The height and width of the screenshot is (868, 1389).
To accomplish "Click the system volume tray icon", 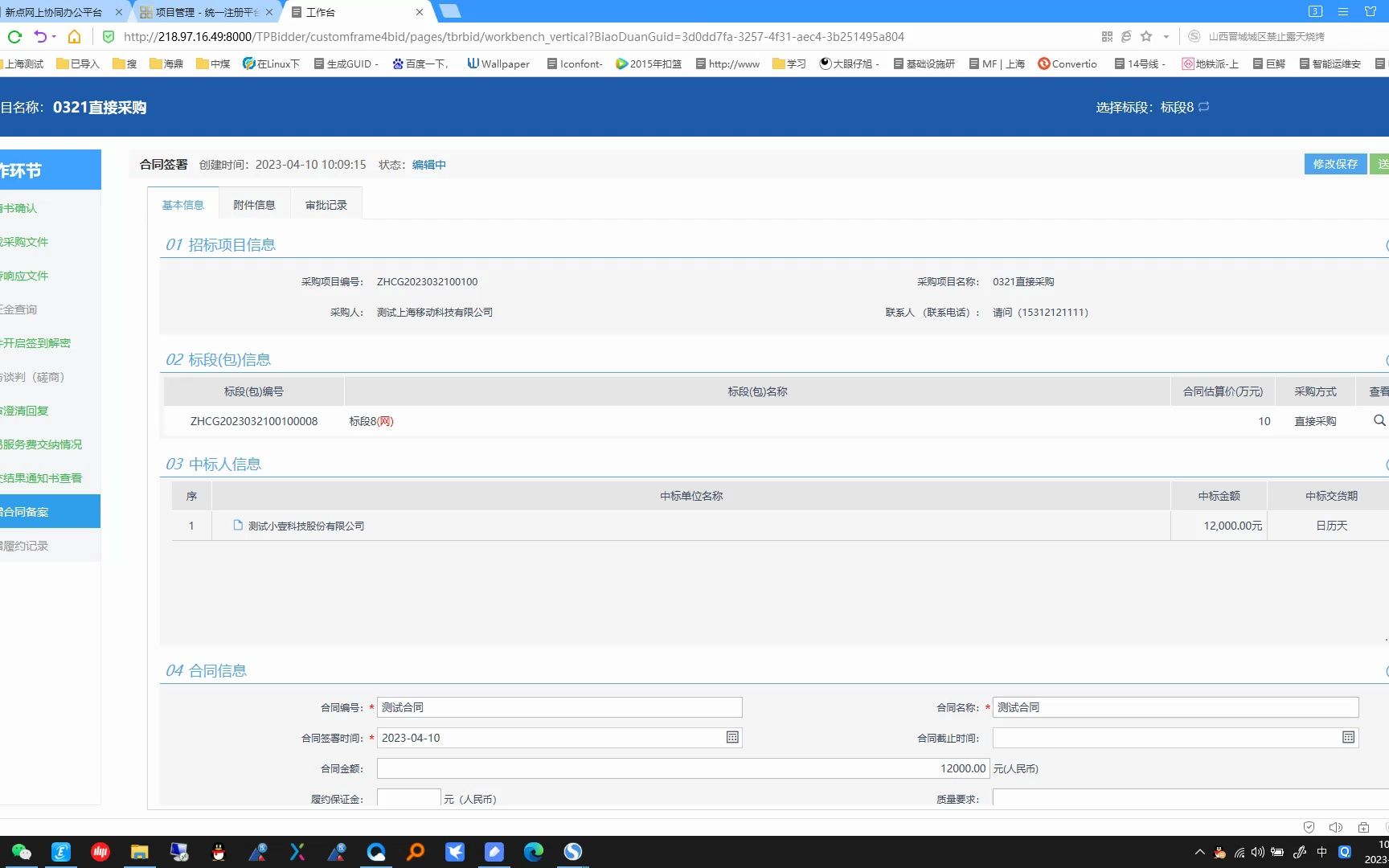I will pyautogui.click(x=1258, y=852).
